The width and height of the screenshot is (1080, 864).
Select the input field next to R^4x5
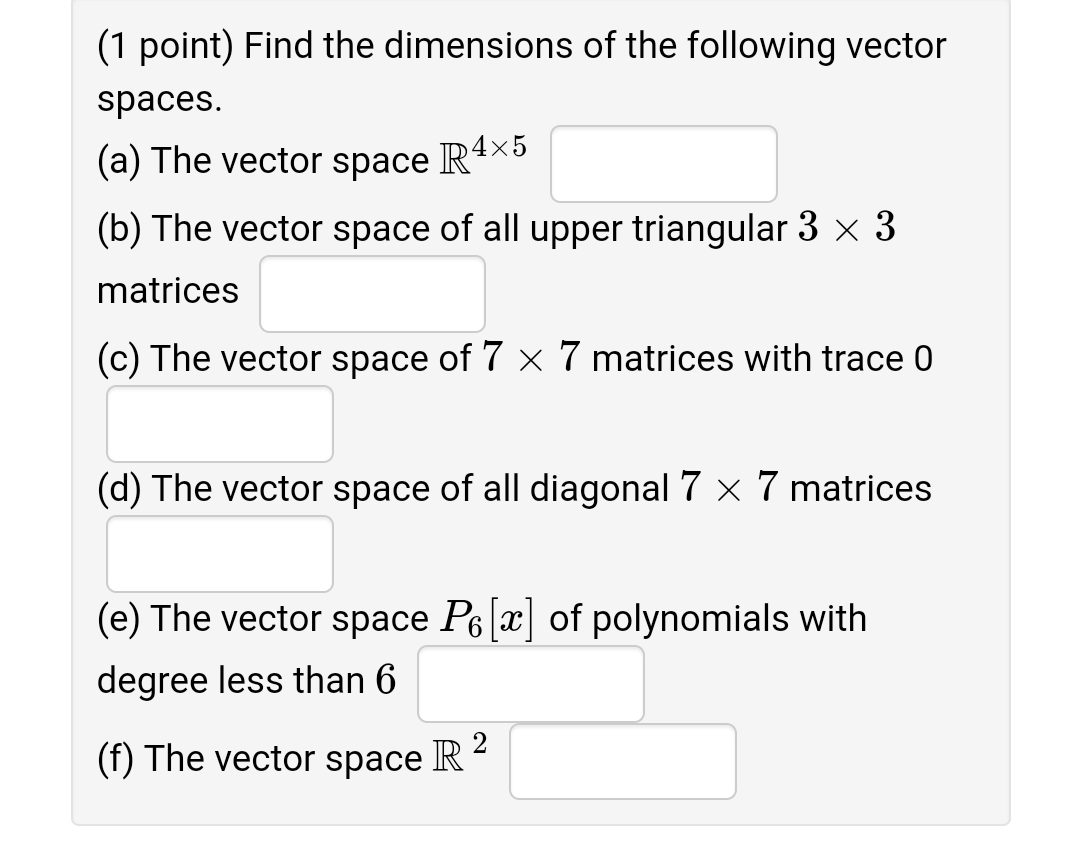click(663, 164)
